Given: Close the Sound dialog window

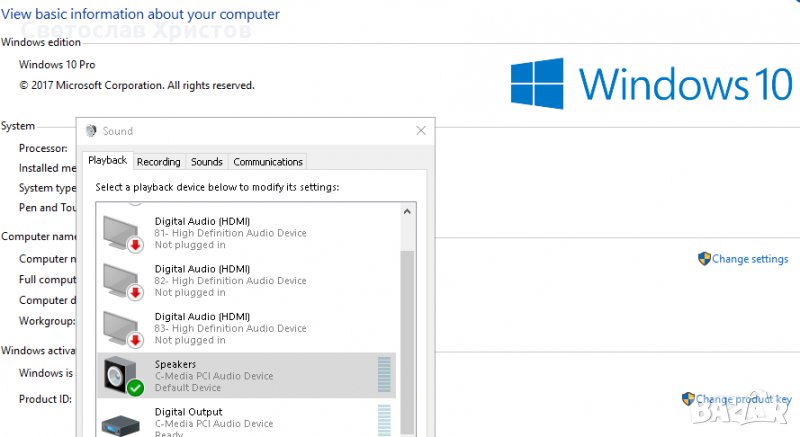Looking at the screenshot, I should (x=421, y=130).
